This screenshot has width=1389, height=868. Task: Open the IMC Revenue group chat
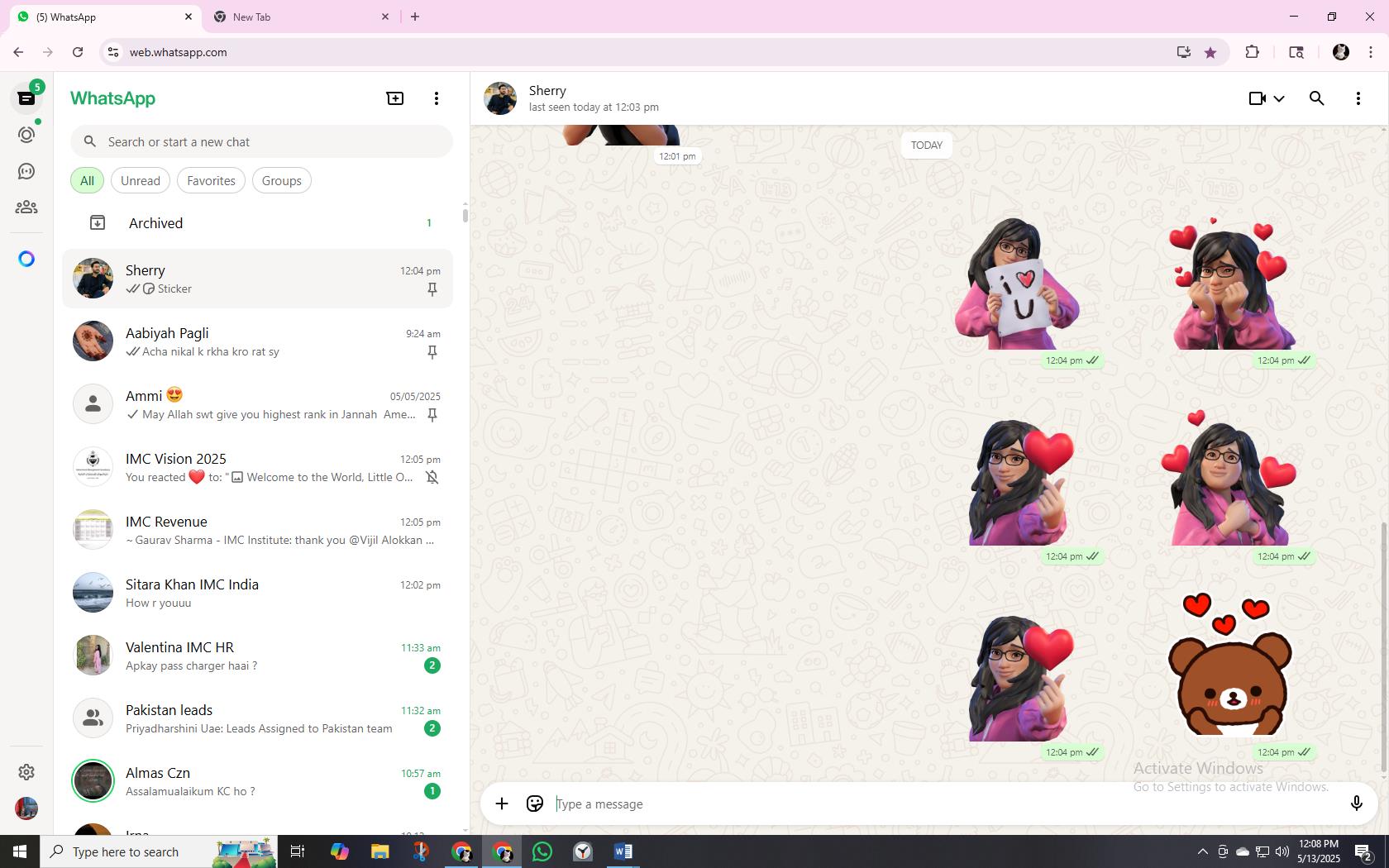(257, 530)
